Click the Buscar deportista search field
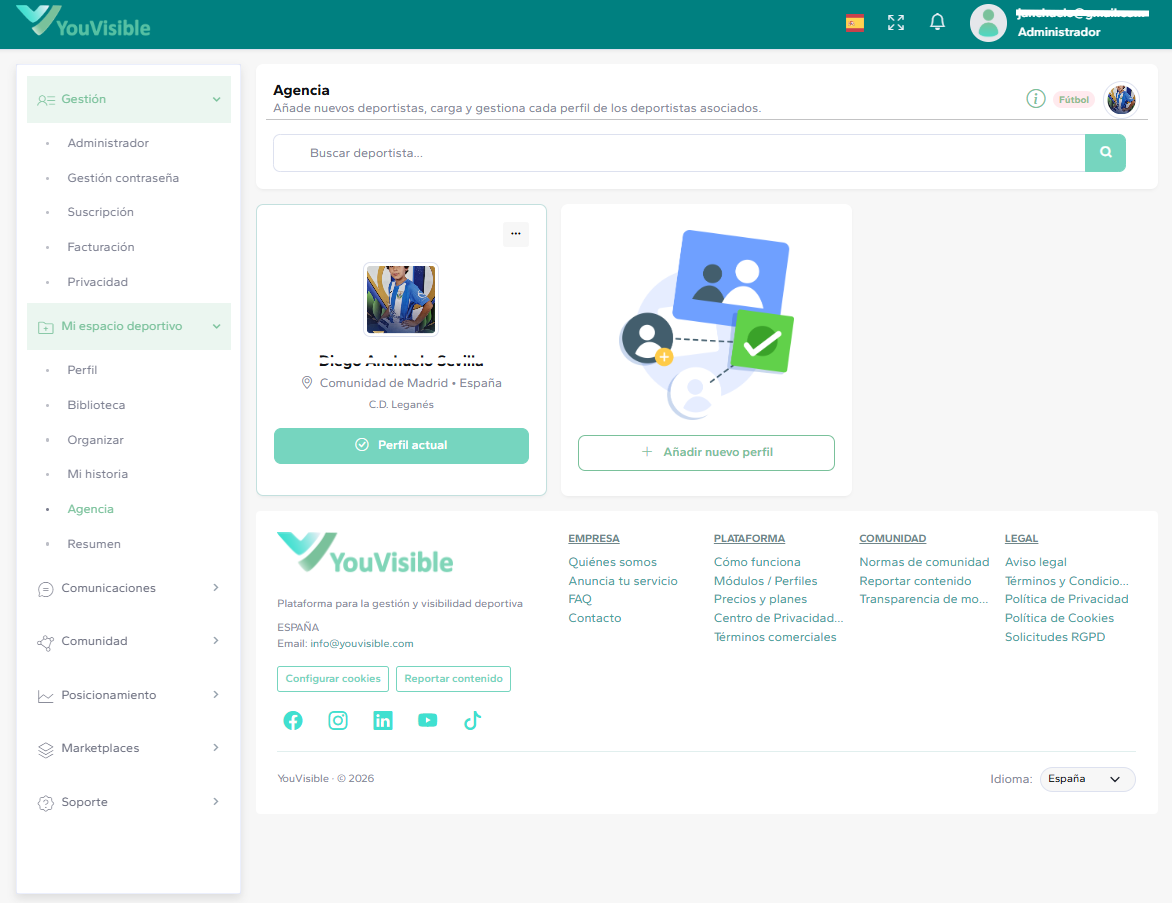 (678, 153)
